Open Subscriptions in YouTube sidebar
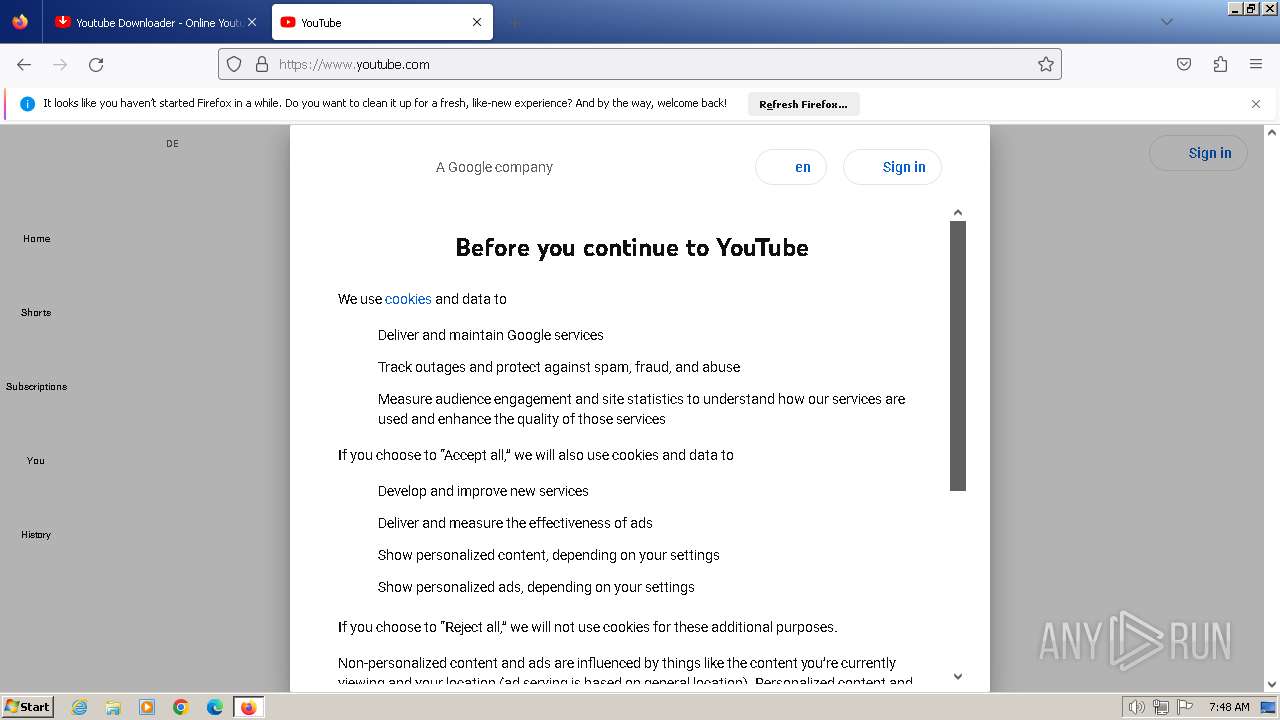Image resolution: width=1280 pixels, height=720 pixels. coord(36,386)
